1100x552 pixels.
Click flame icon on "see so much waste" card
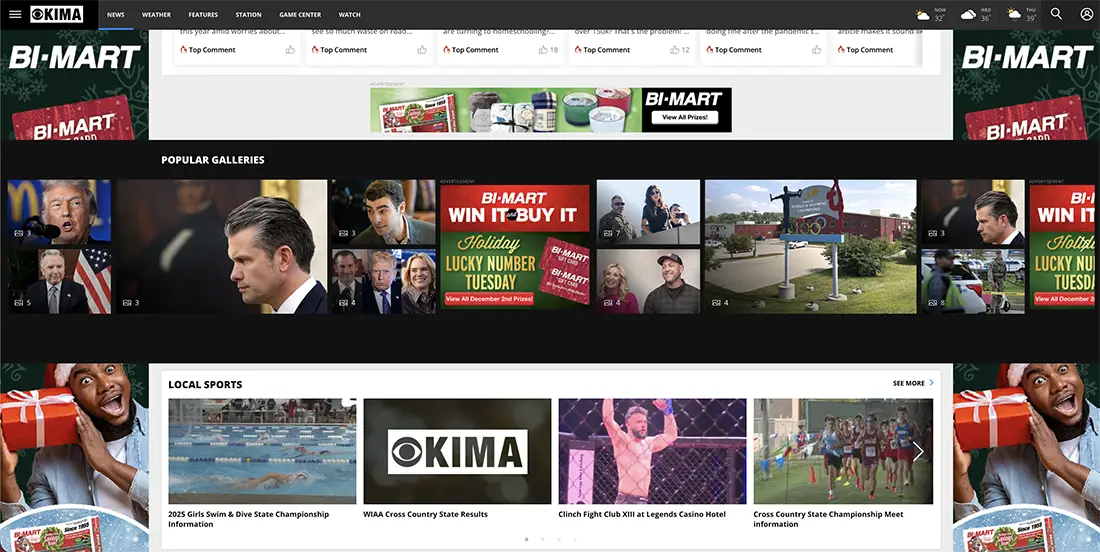click(316, 50)
